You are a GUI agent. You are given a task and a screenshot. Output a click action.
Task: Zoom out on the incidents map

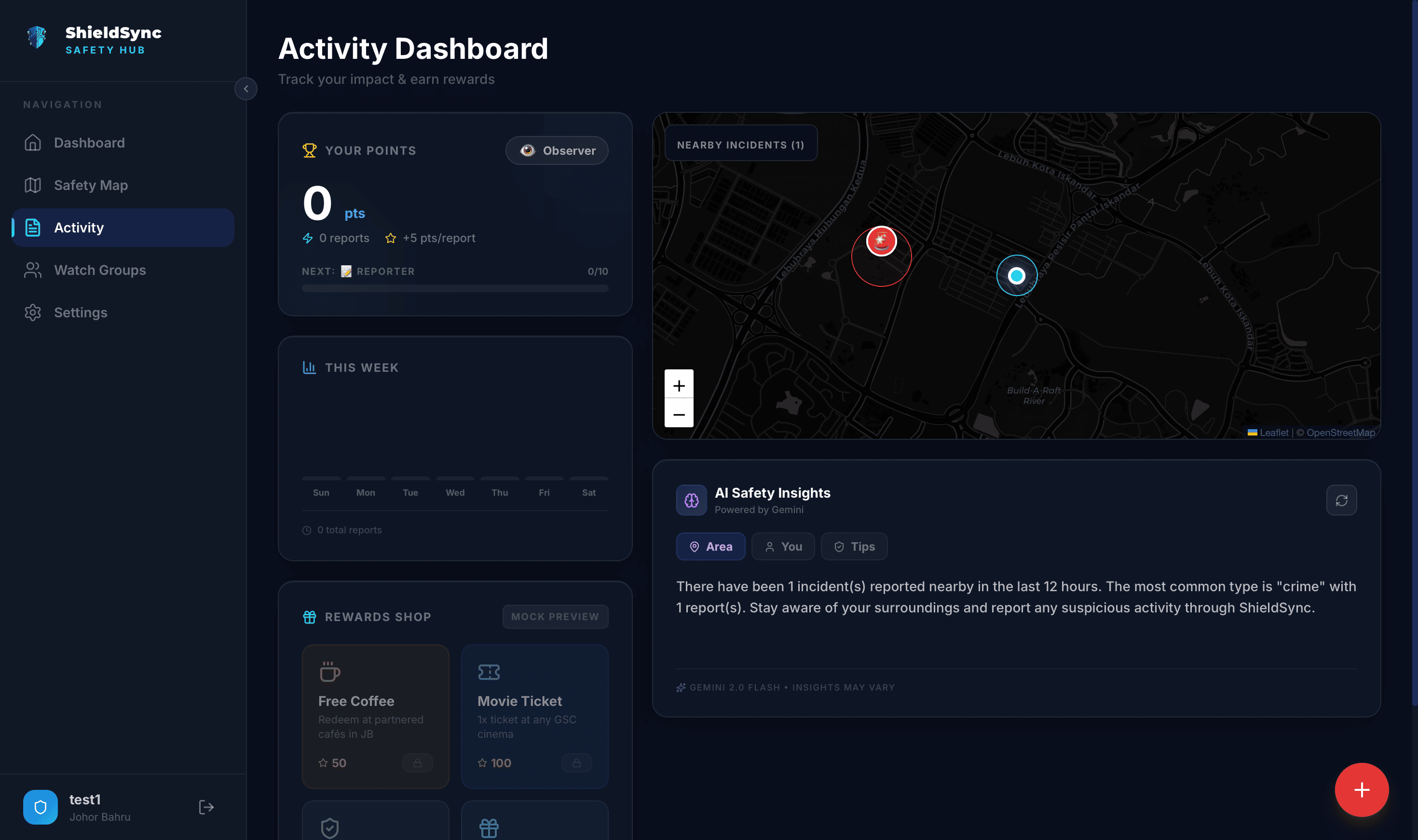tap(679, 414)
